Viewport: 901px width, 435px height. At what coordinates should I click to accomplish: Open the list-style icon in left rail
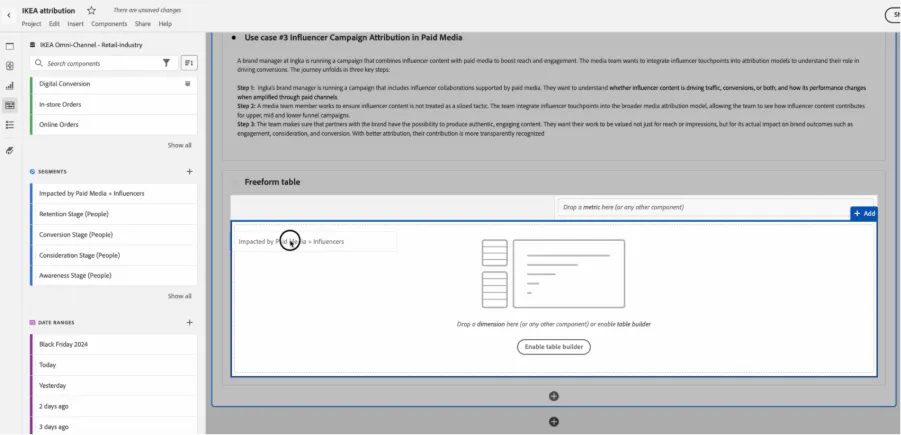(10, 125)
